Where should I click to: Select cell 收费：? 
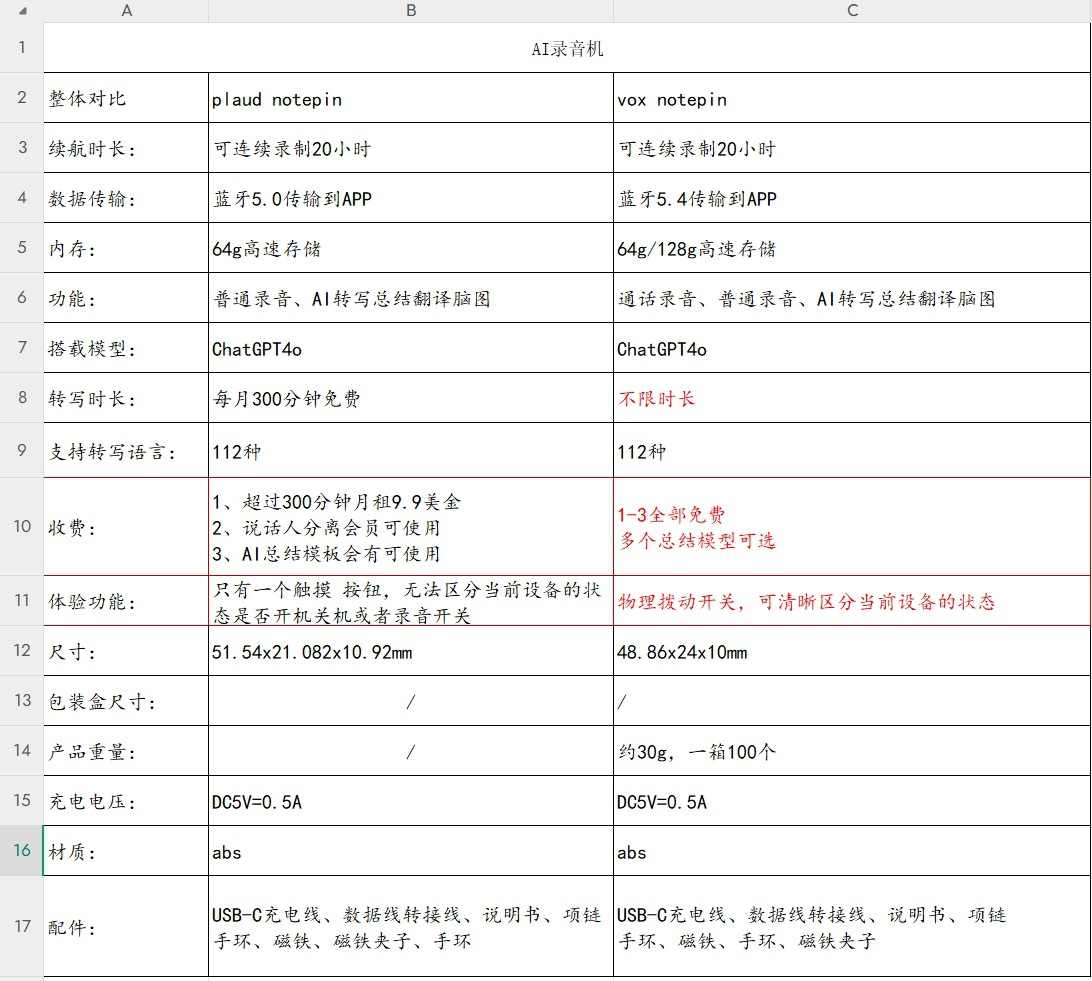click(x=126, y=526)
